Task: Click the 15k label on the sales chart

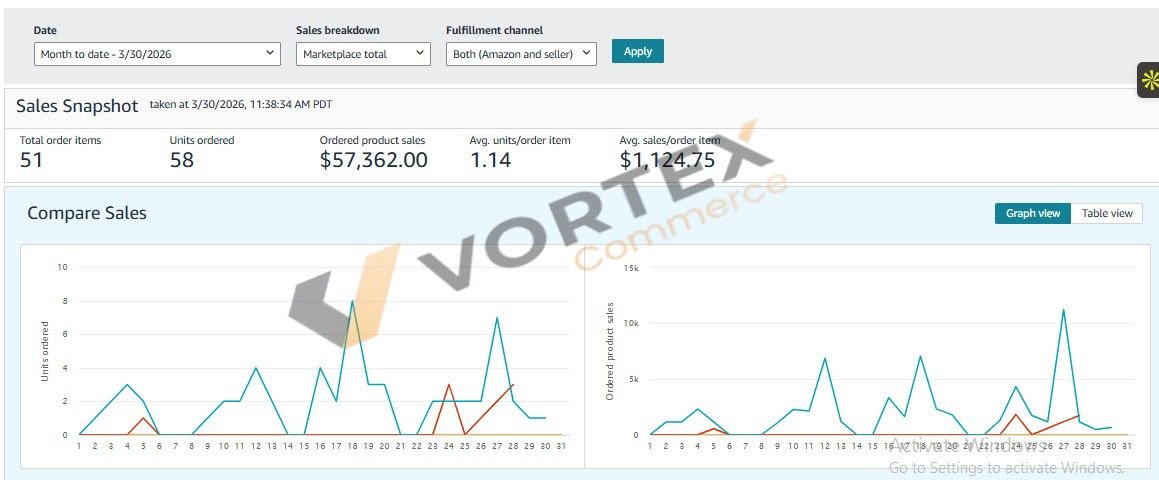Action: click(x=632, y=267)
